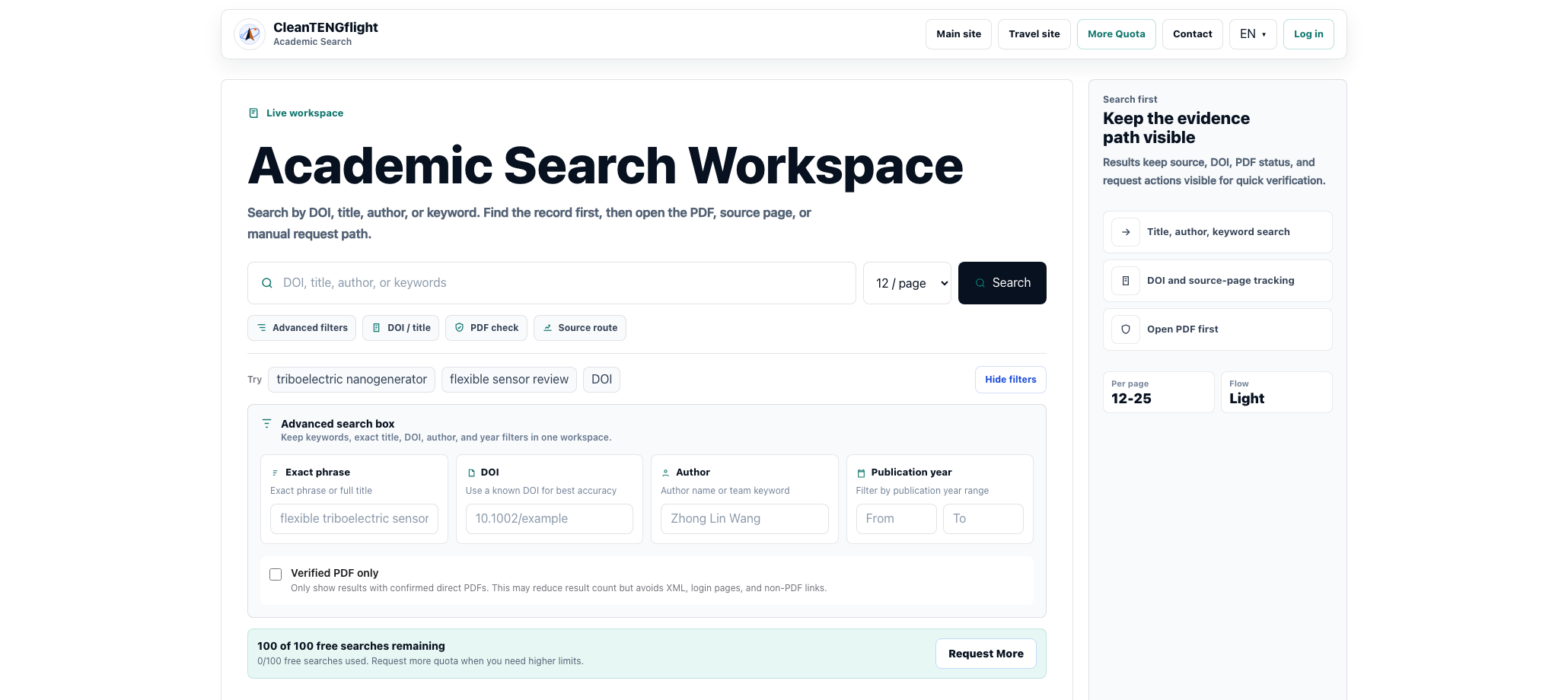
Task: Select the Source route chip
Action: (x=580, y=328)
